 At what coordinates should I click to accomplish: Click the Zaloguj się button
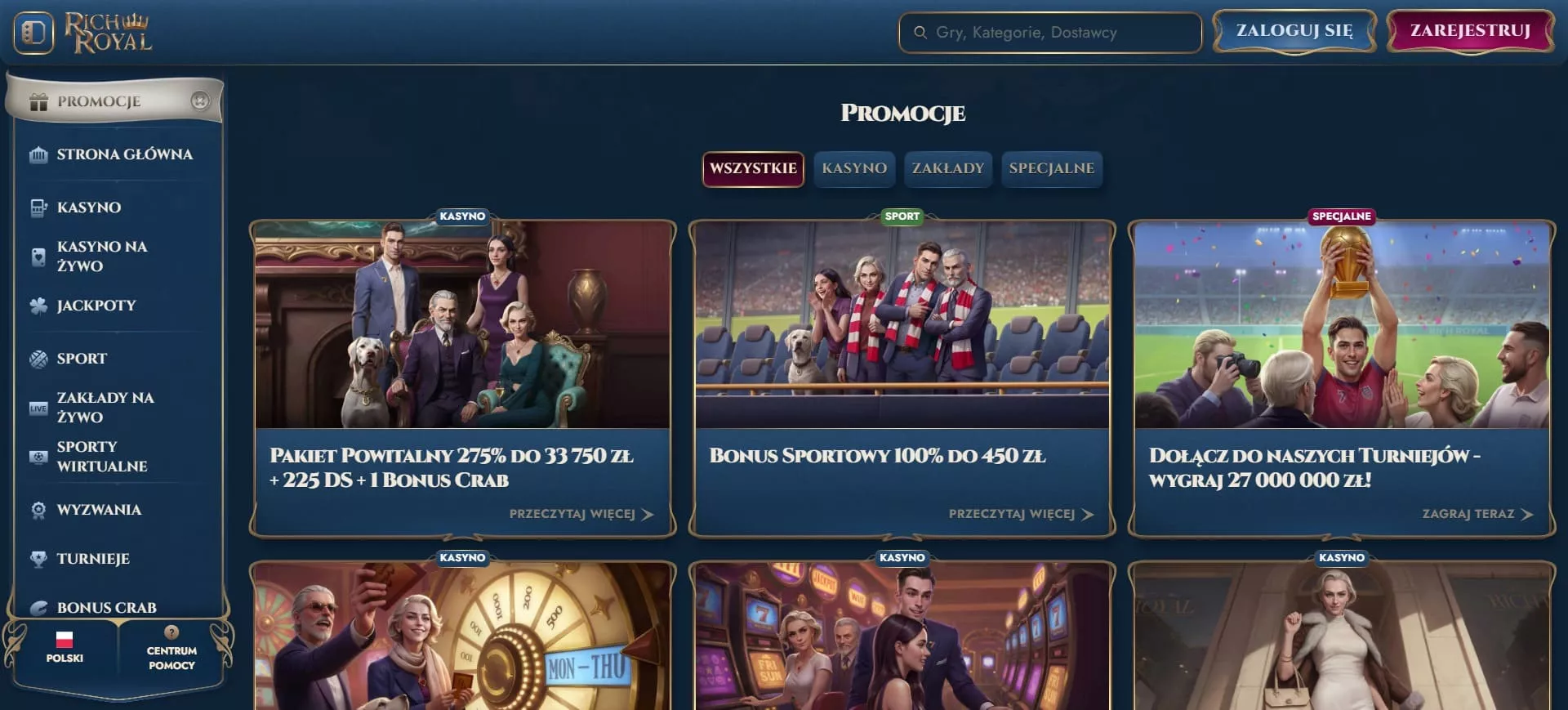(1294, 31)
